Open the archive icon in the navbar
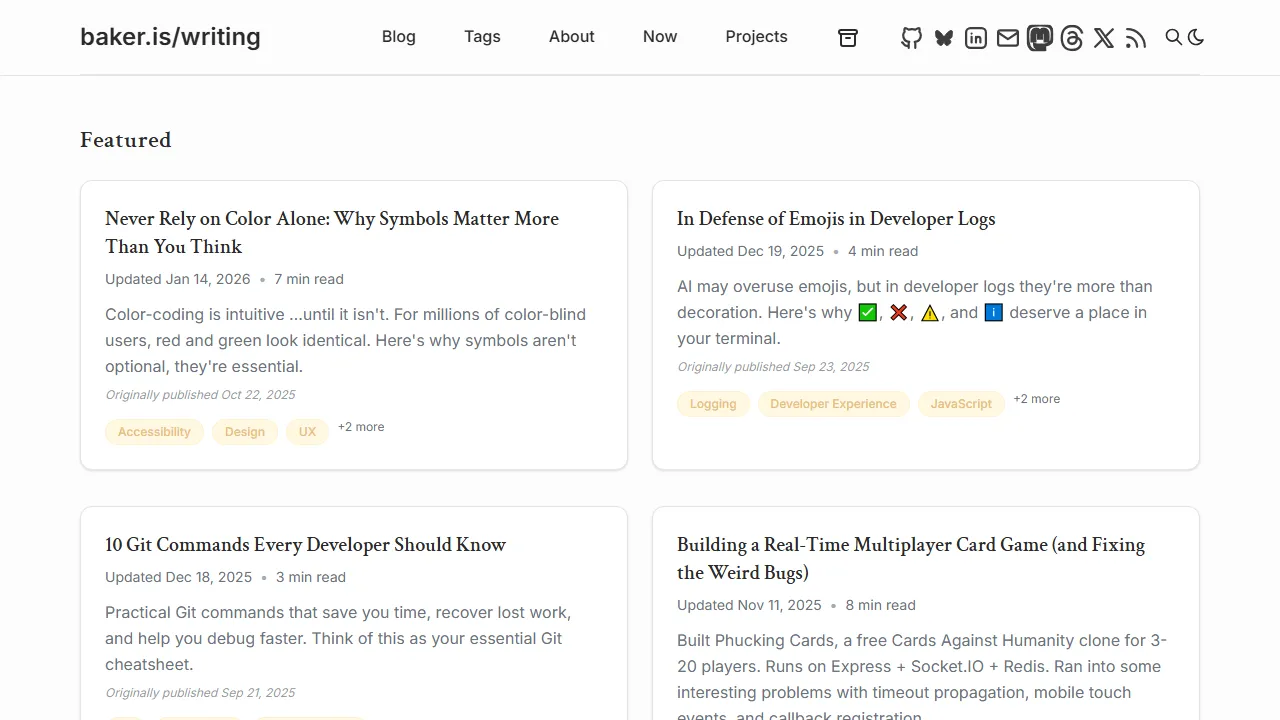The height and width of the screenshot is (720, 1280). point(847,37)
